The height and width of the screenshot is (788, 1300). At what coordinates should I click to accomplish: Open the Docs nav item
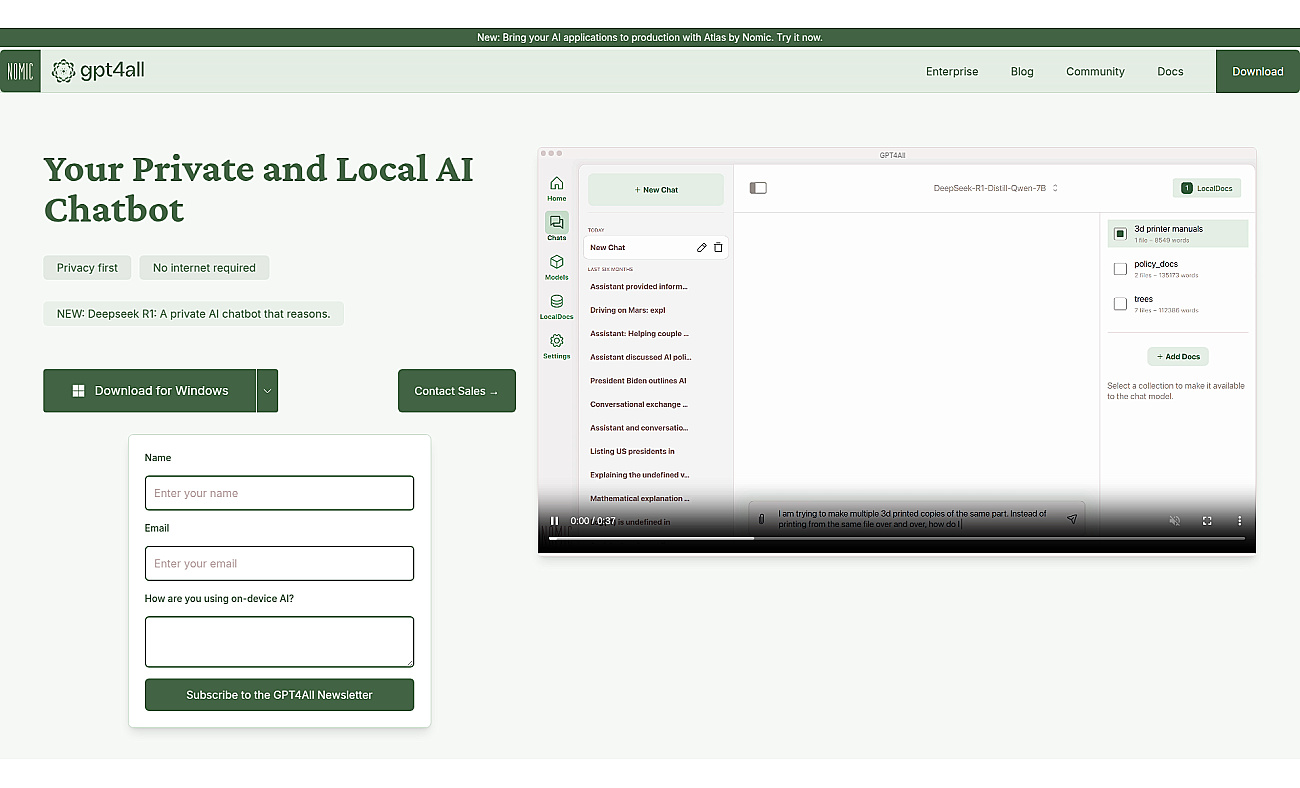click(1170, 71)
